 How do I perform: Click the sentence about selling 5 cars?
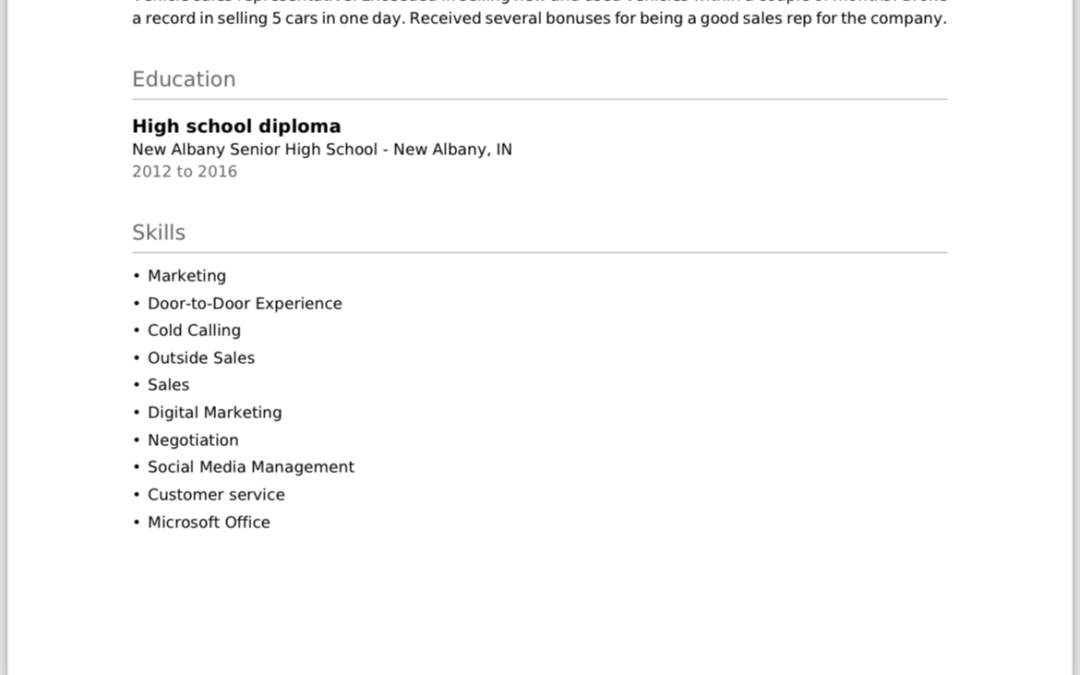(269, 18)
